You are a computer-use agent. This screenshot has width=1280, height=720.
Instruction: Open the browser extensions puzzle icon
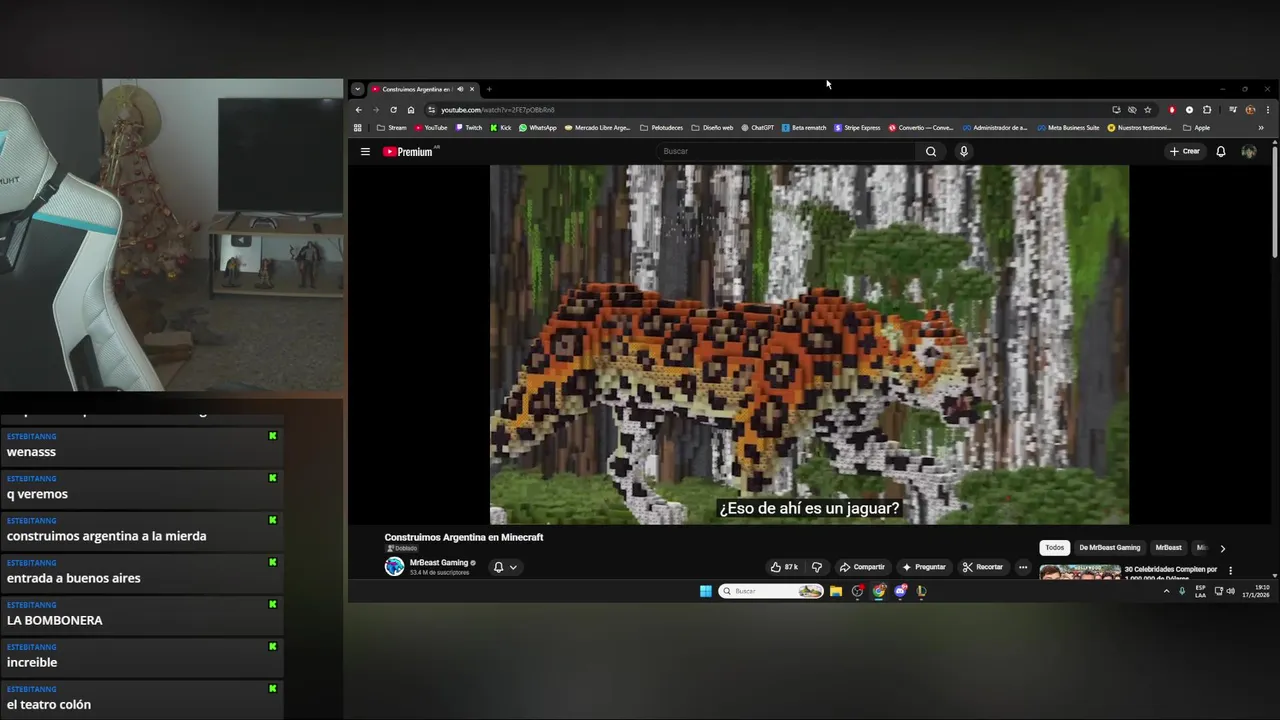tap(1207, 110)
